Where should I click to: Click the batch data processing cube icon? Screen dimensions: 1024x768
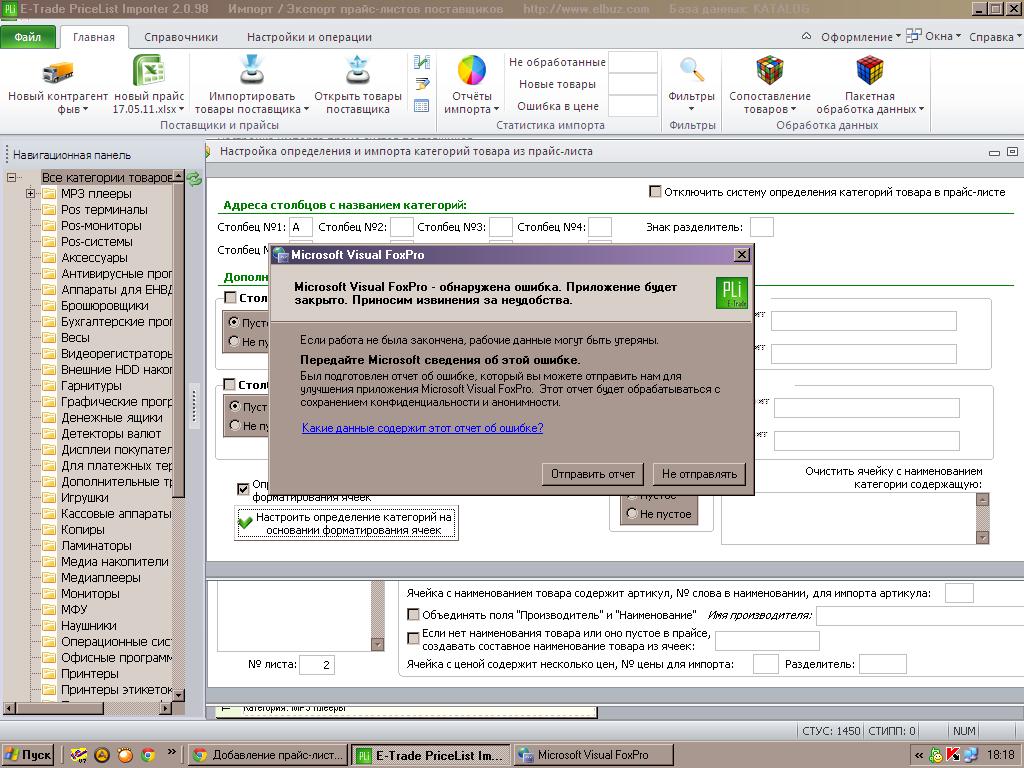pyautogui.click(x=869, y=71)
